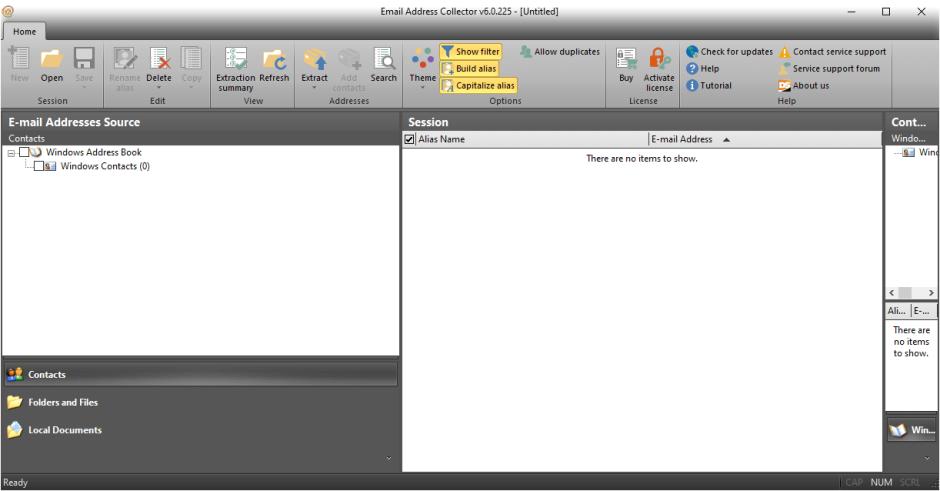Click the Theme palette icon
Screen dimensions: 940x491
coord(423,59)
